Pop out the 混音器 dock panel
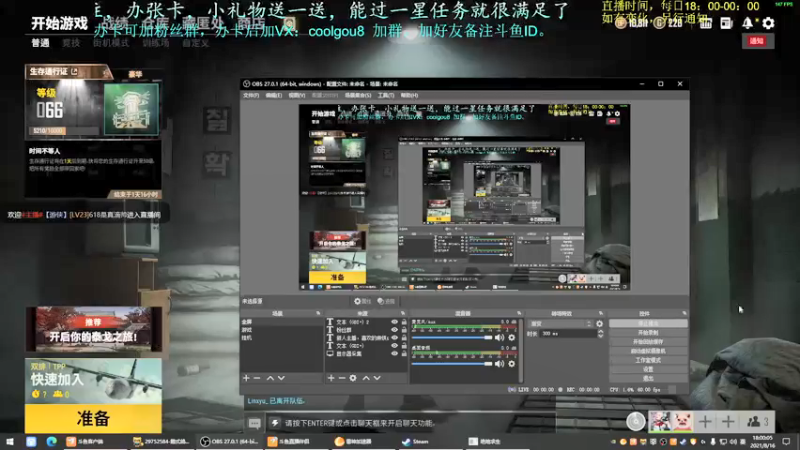Screen dimensions: 800x450 coord(519,313)
